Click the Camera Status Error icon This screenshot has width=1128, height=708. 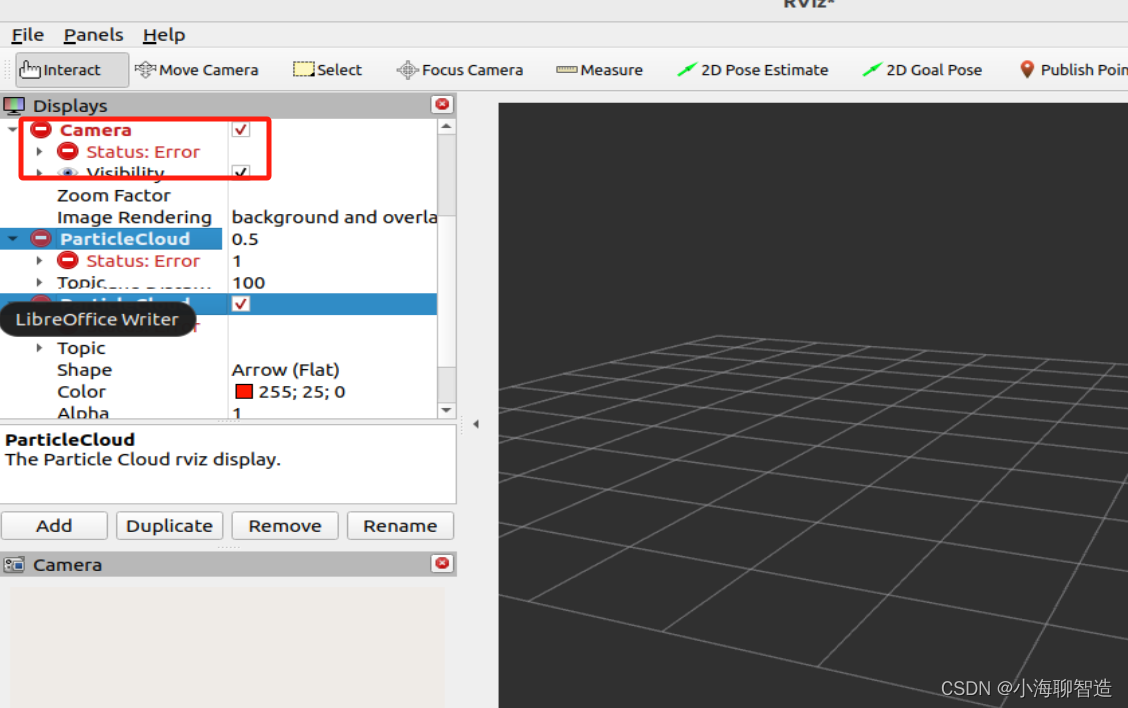(x=68, y=151)
